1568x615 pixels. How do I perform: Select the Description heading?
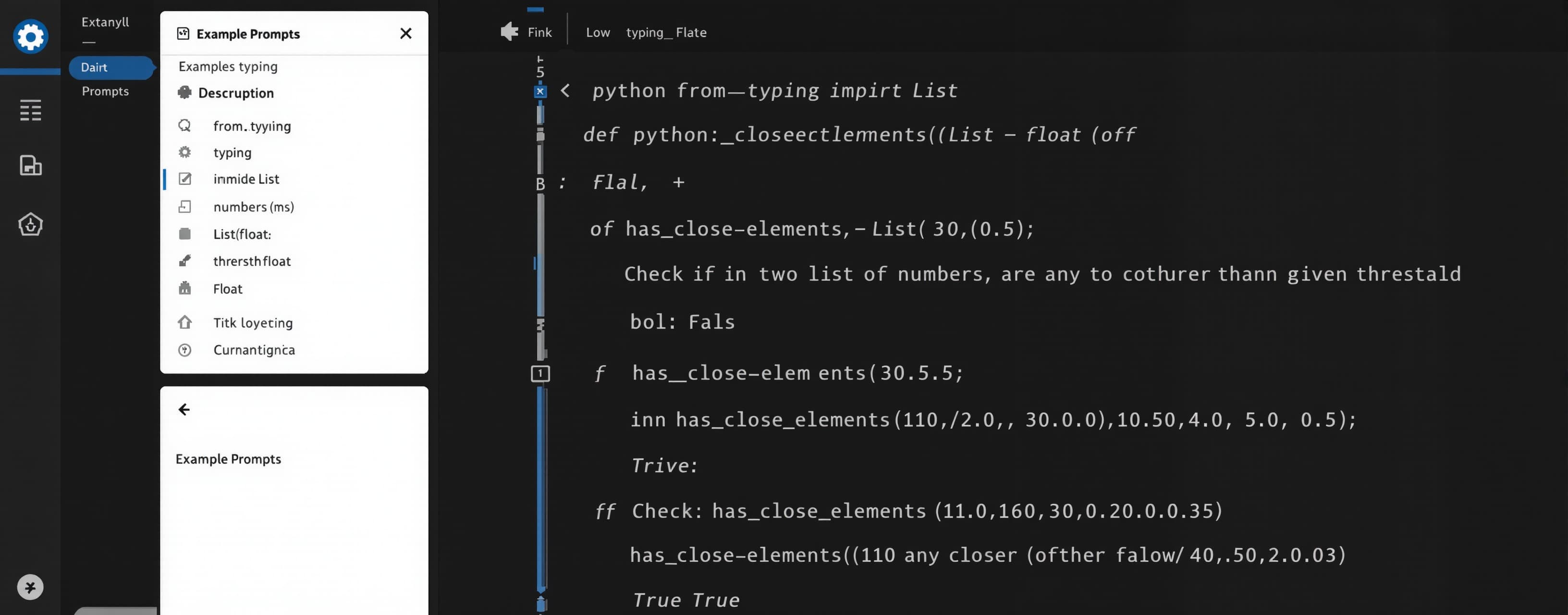pyautogui.click(x=235, y=93)
